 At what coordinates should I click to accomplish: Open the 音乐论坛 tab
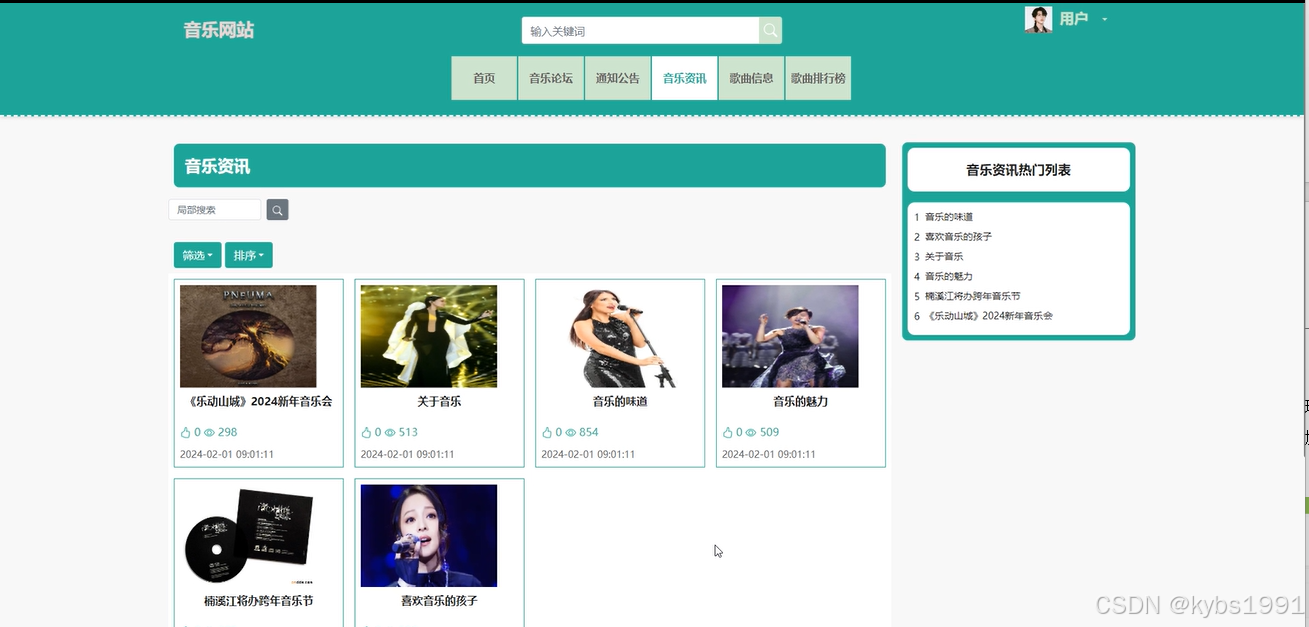[x=551, y=78]
